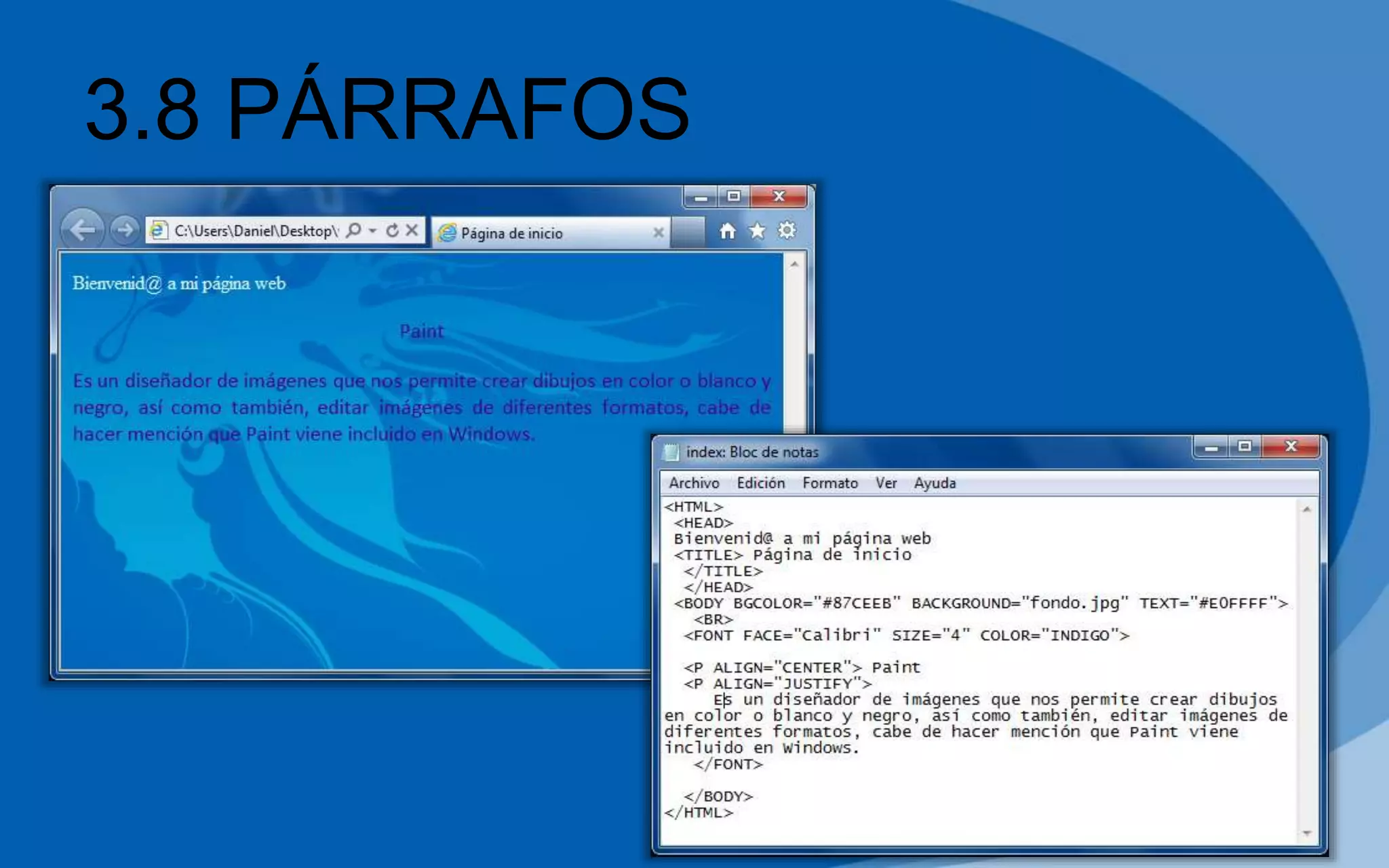Click the Notepad icon in 'index: Bloc de notas' title
Screen dimensions: 1389x868
coord(671,452)
